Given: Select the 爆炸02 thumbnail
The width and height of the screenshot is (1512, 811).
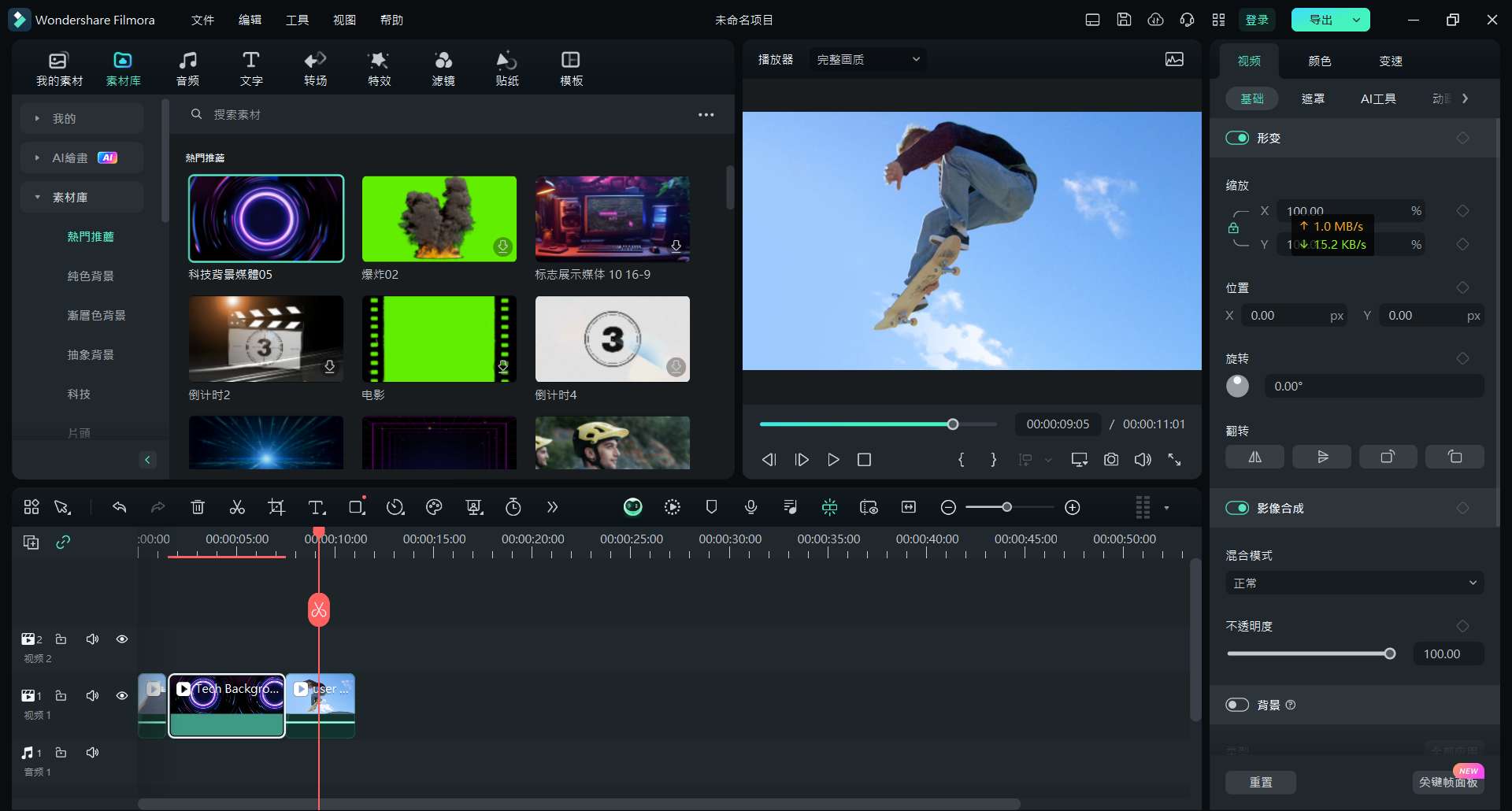Looking at the screenshot, I should 439,219.
